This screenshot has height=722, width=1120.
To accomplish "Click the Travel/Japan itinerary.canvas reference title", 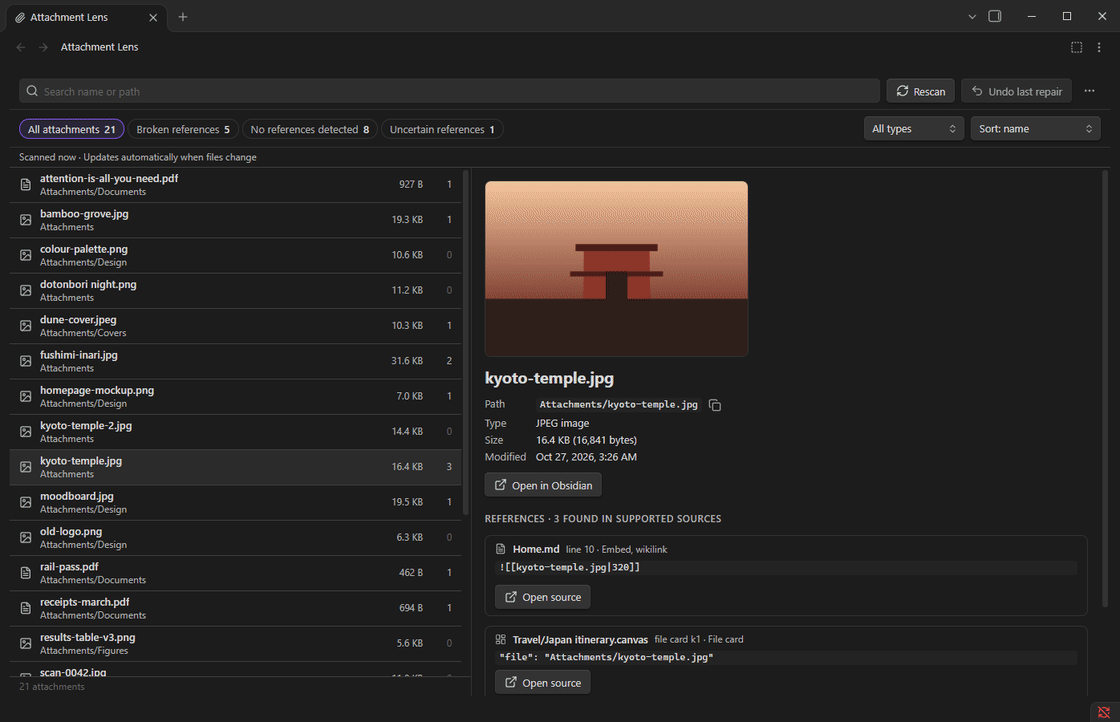I will (580, 639).
